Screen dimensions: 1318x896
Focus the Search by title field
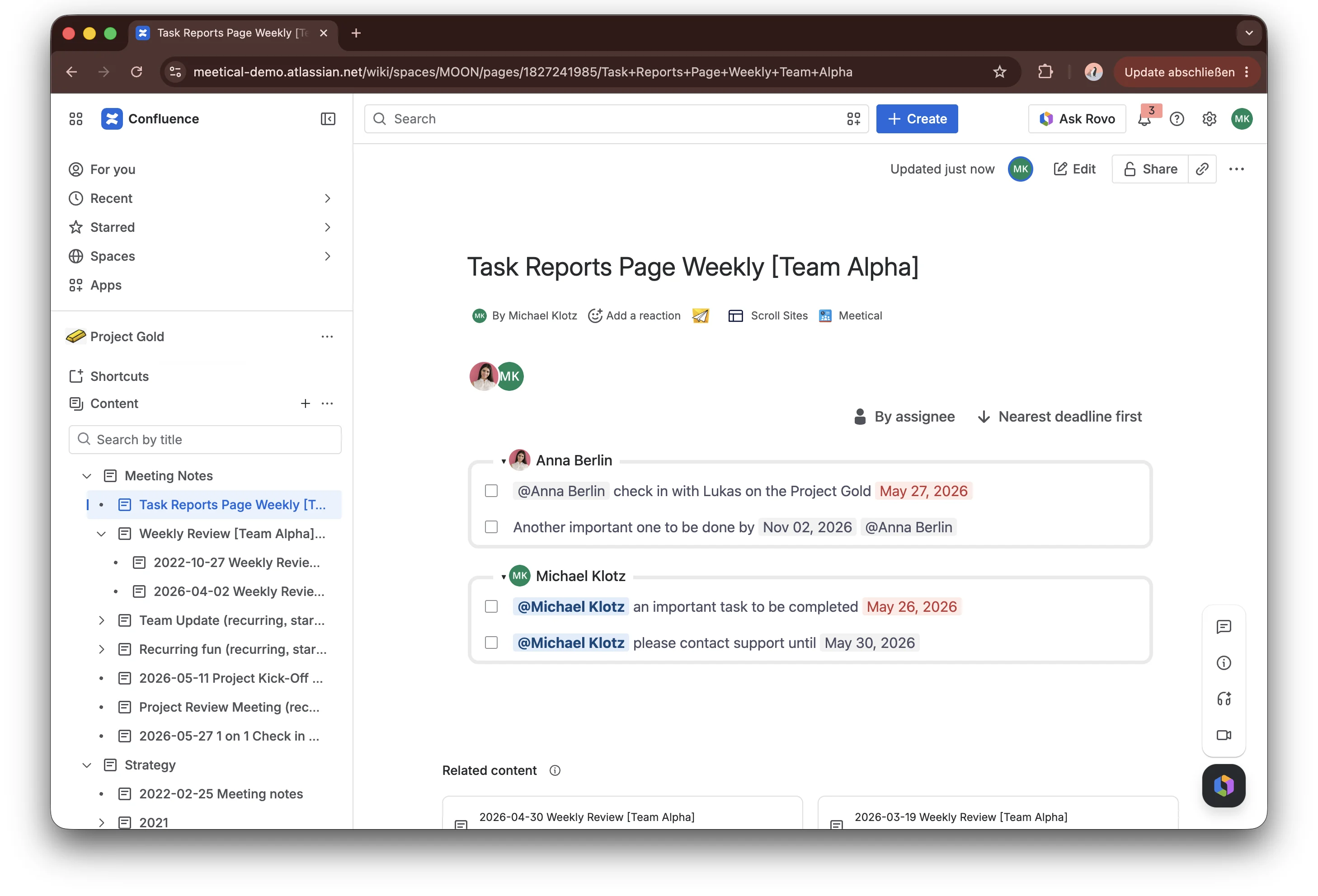click(205, 440)
